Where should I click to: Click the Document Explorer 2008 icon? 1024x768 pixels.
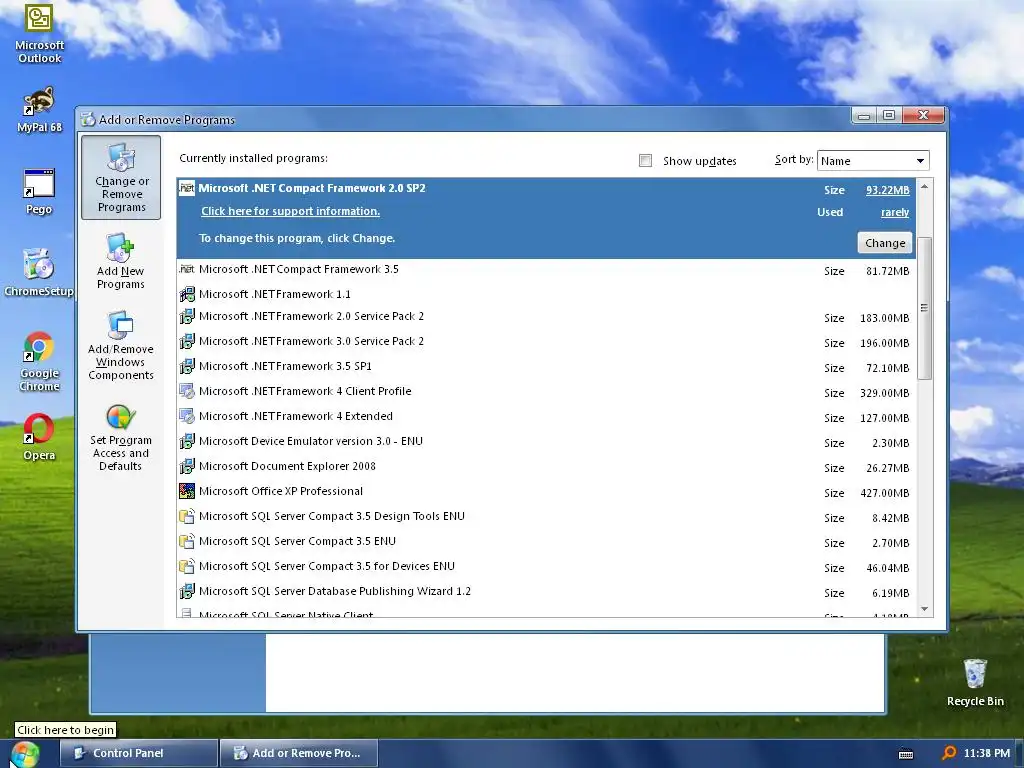[x=187, y=466]
